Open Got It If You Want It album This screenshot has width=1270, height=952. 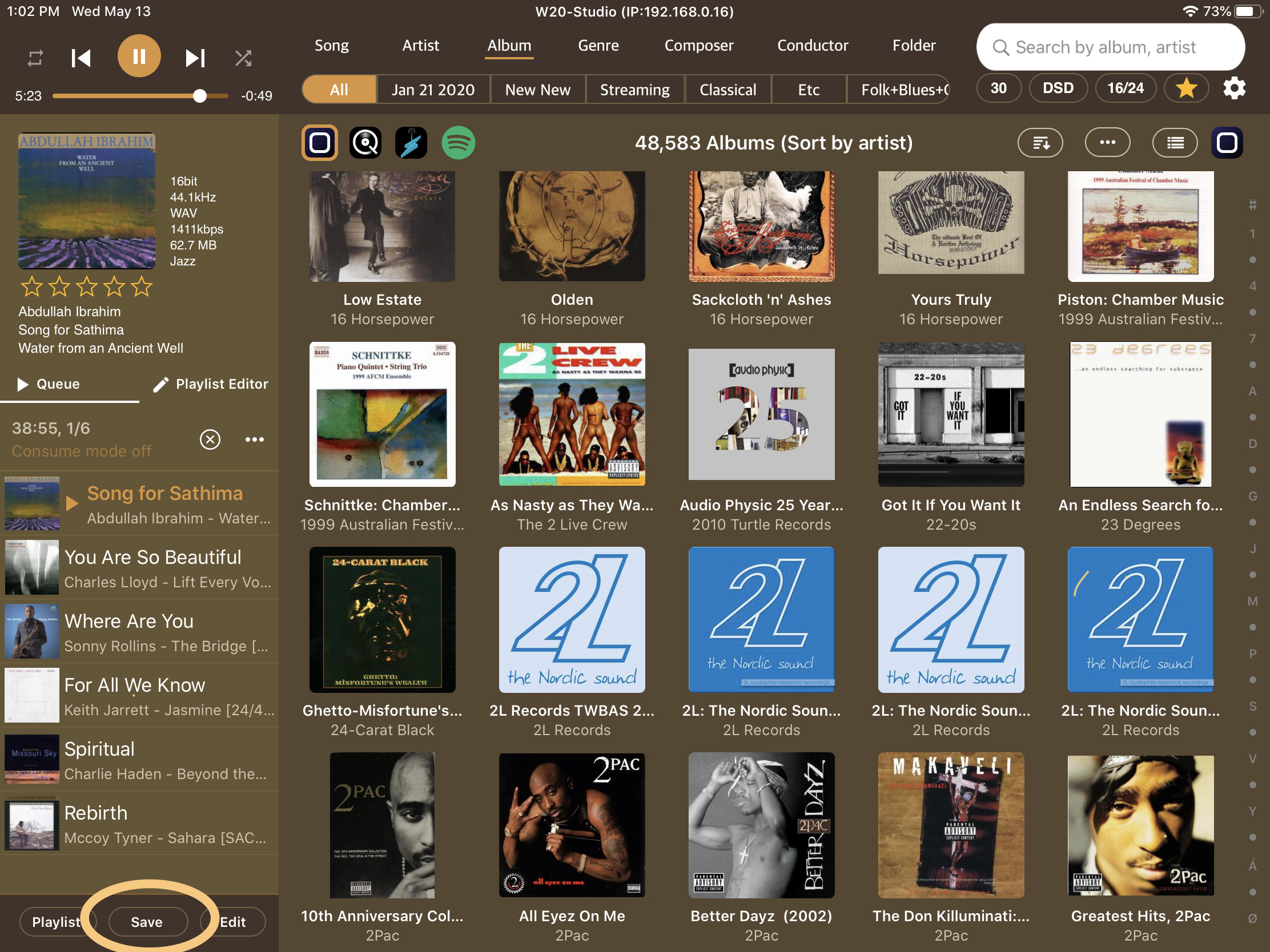[x=951, y=414]
